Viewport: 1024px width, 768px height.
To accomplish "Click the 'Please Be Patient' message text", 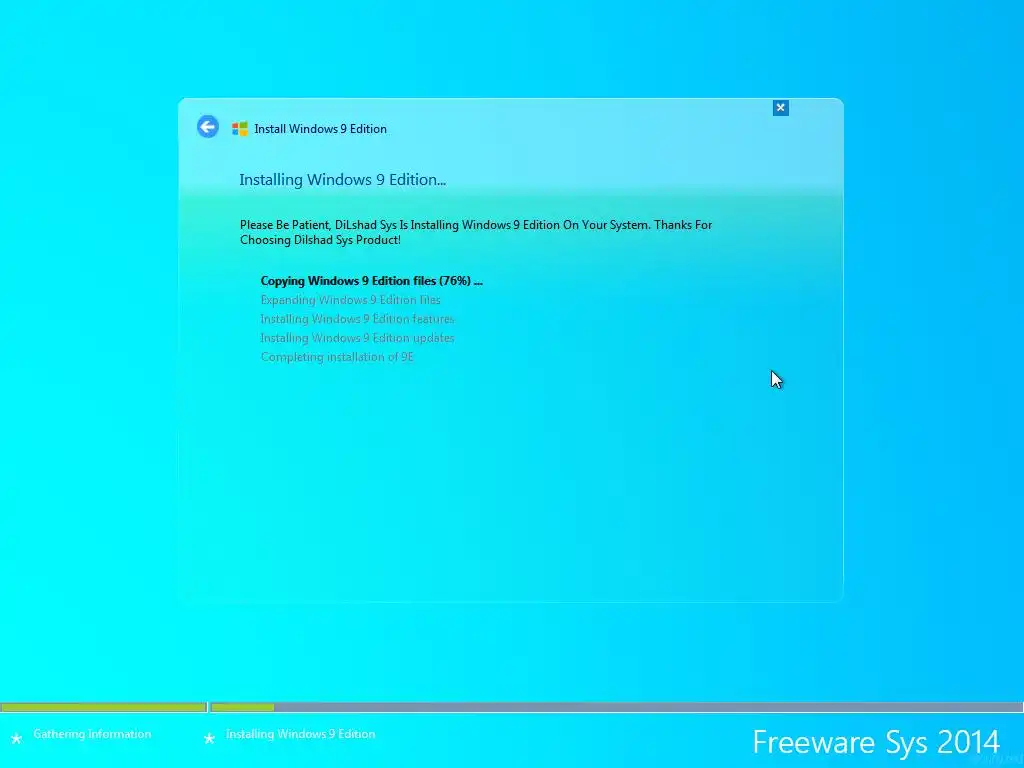I will 476,232.
